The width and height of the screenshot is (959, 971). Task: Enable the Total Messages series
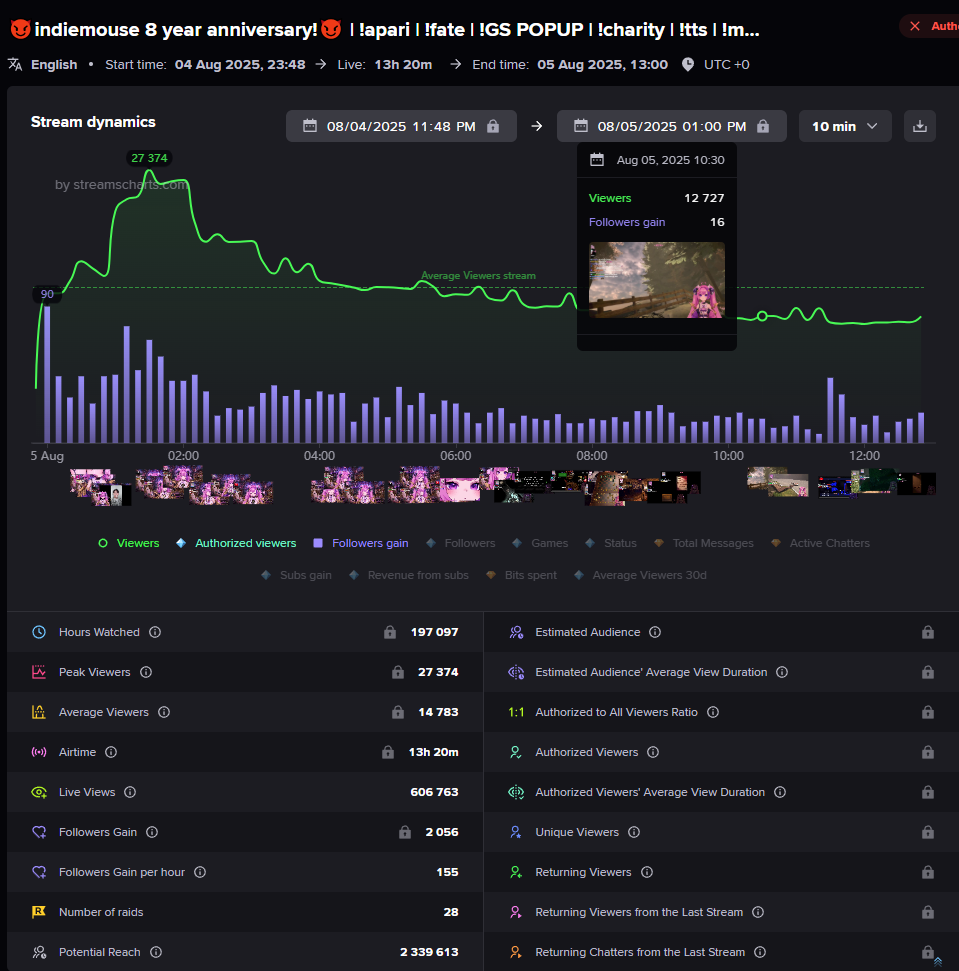[704, 543]
